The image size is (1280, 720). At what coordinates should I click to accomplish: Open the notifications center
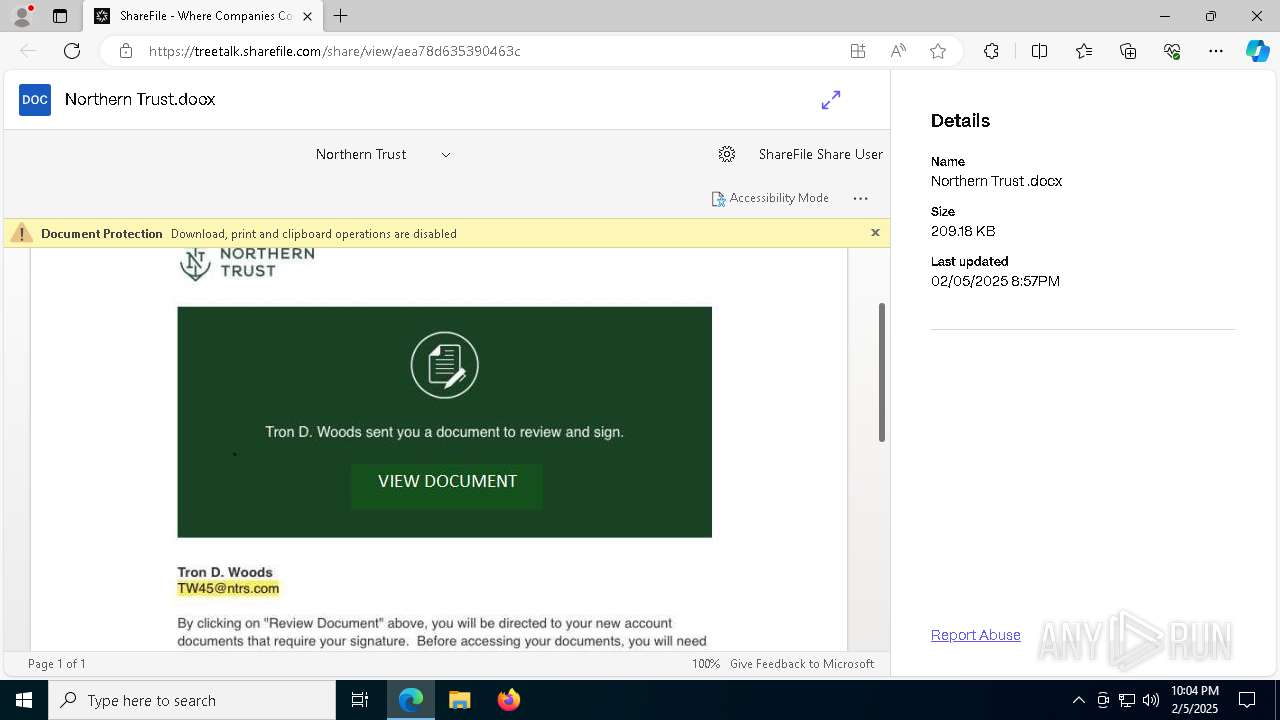point(1247,700)
